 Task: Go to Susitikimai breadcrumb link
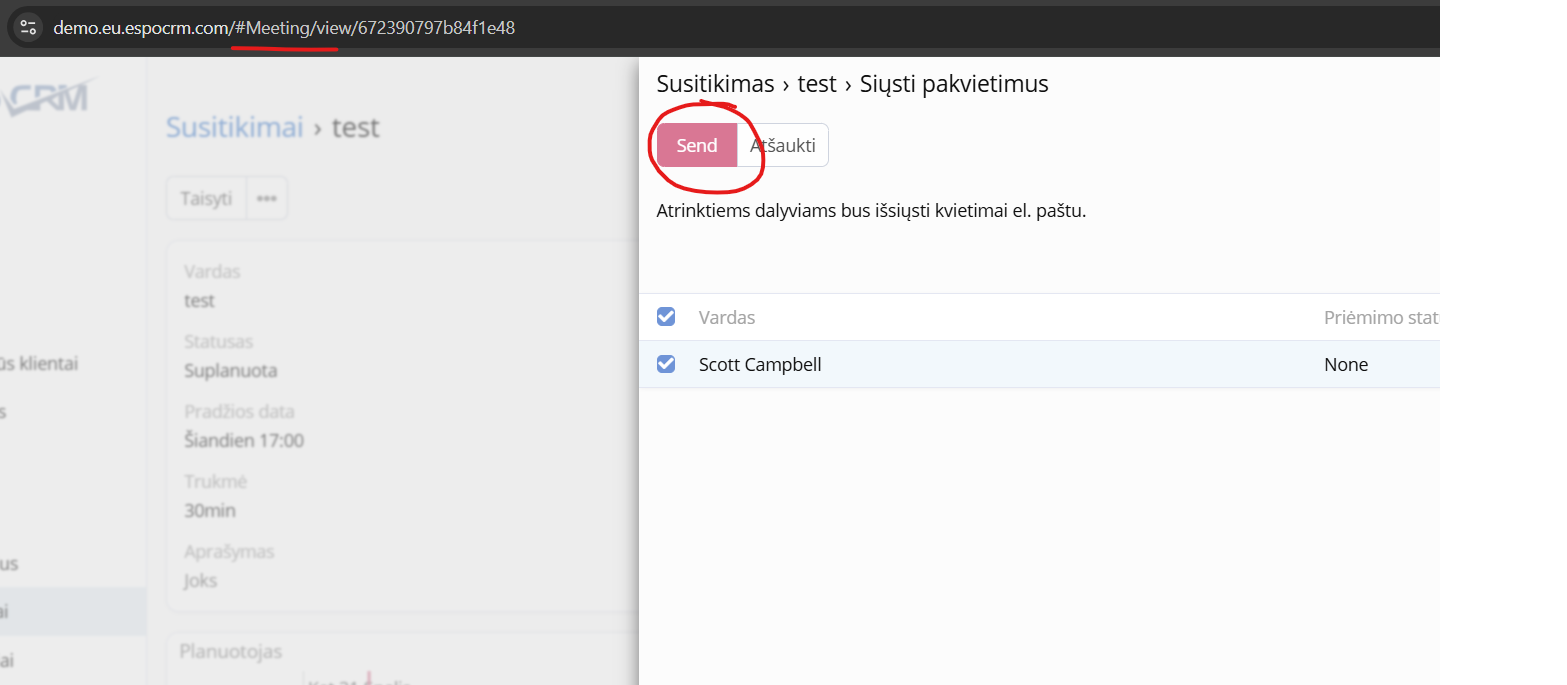tap(234, 128)
